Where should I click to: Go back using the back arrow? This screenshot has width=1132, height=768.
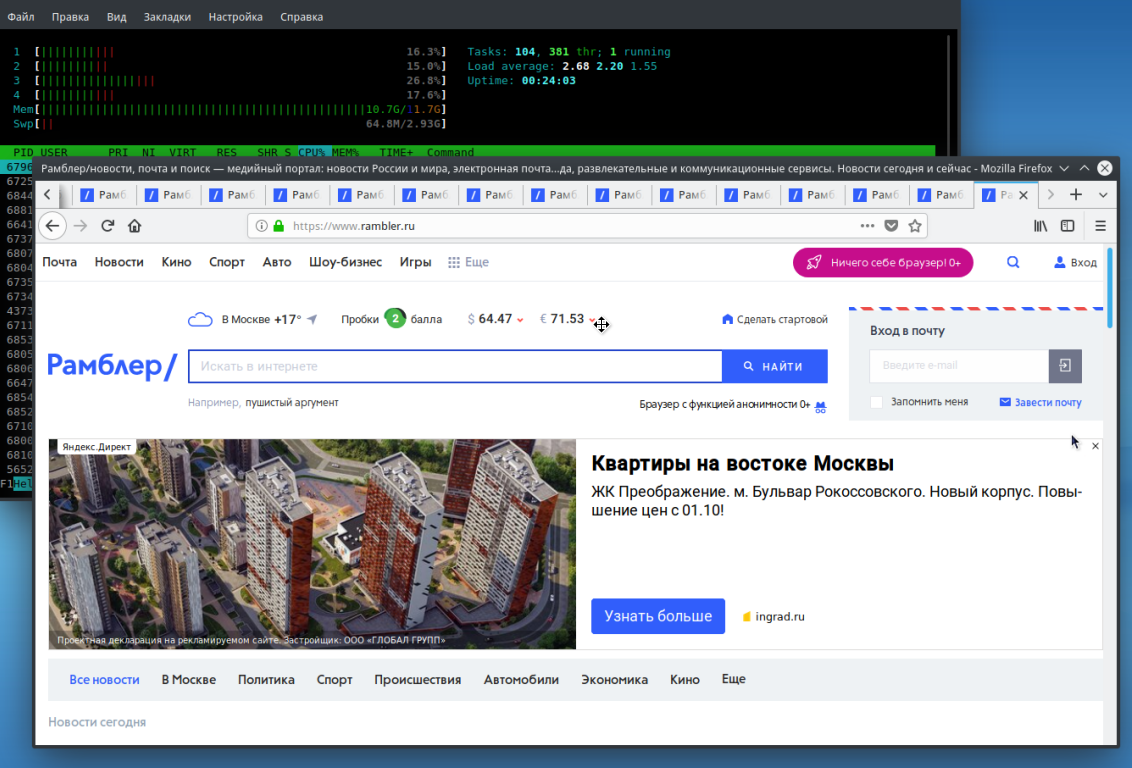52,226
